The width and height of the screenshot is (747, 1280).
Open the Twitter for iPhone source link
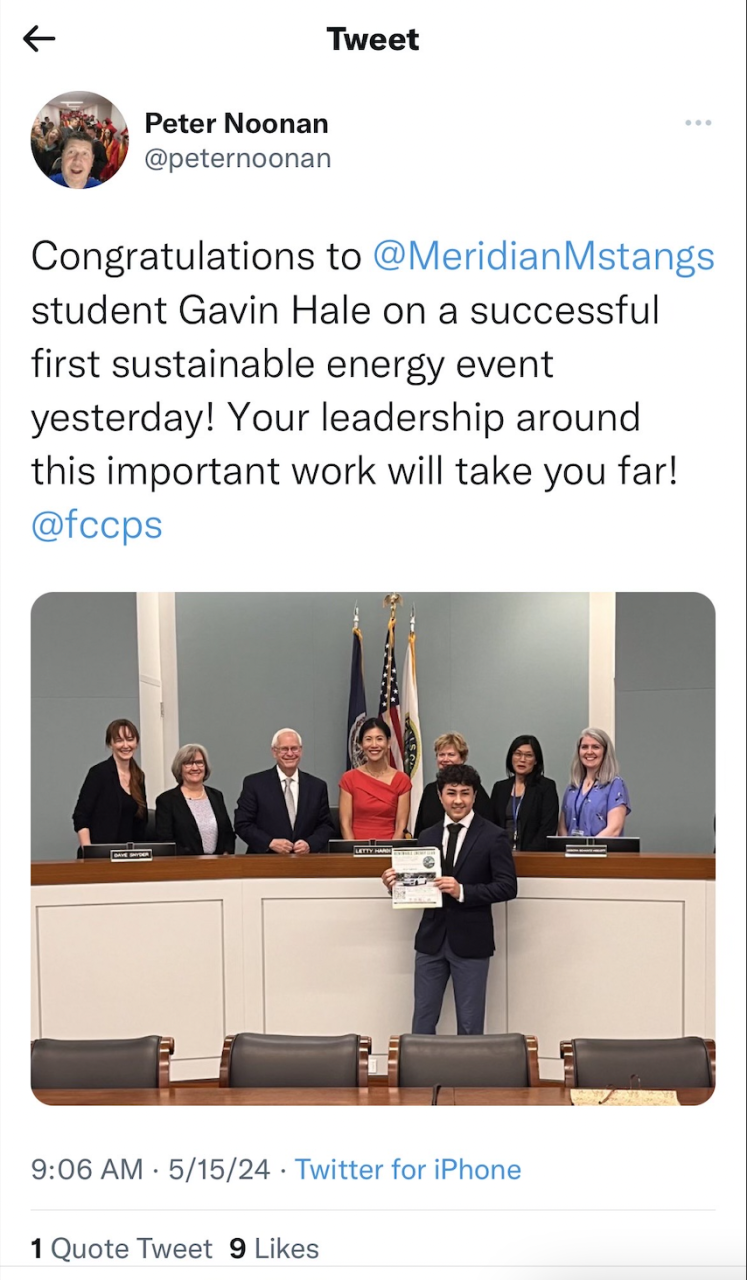408,1169
